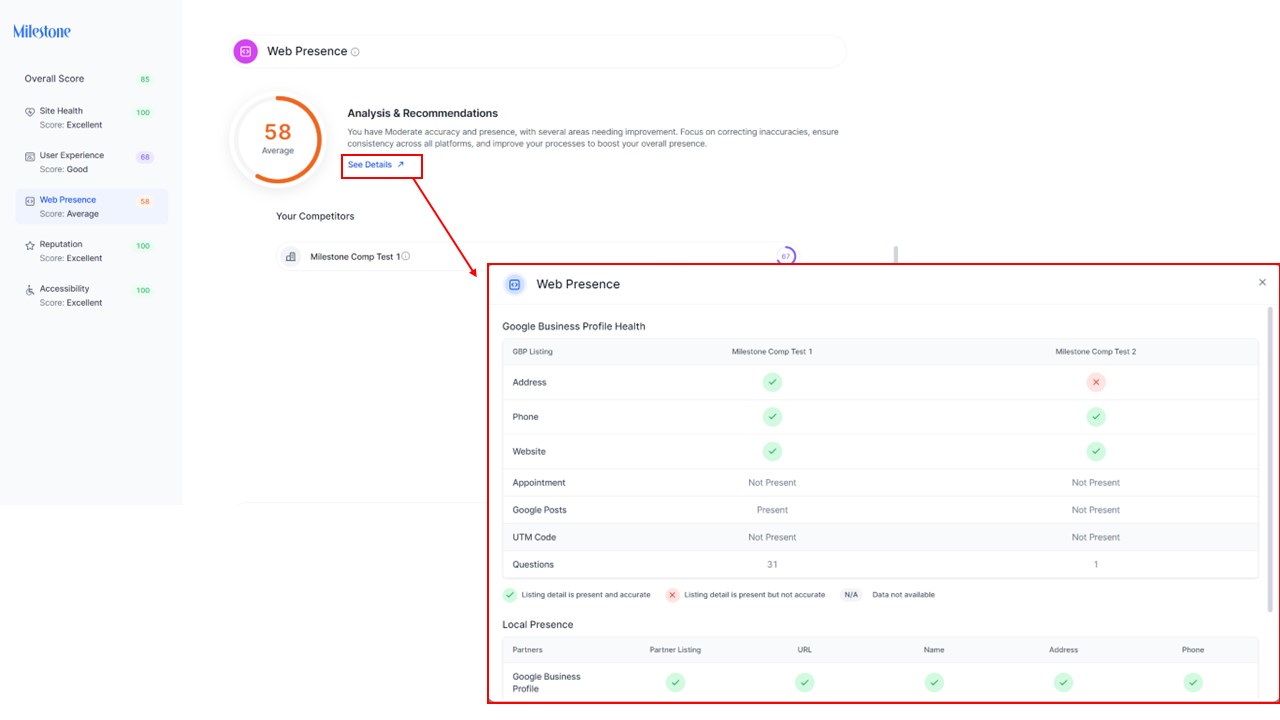Click the Accessibility wheelchair icon

pyautogui.click(x=30, y=290)
